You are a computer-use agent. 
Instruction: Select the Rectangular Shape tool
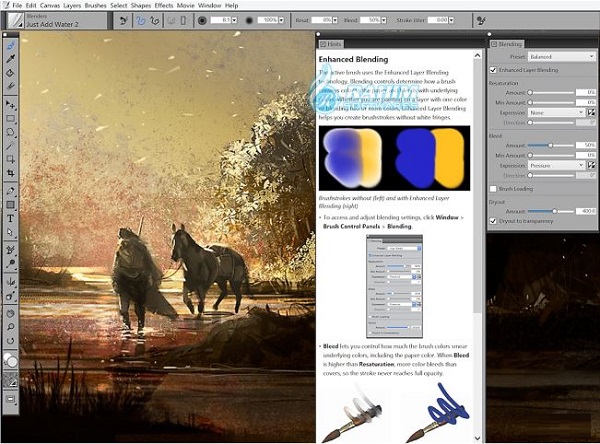click(10, 205)
